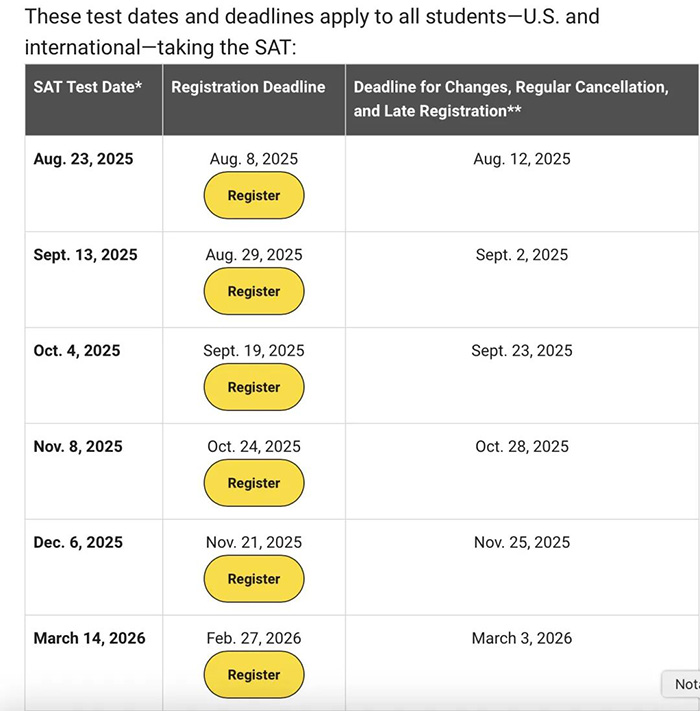
Task: Click the partially visible button at bottom right
Action: (684, 684)
